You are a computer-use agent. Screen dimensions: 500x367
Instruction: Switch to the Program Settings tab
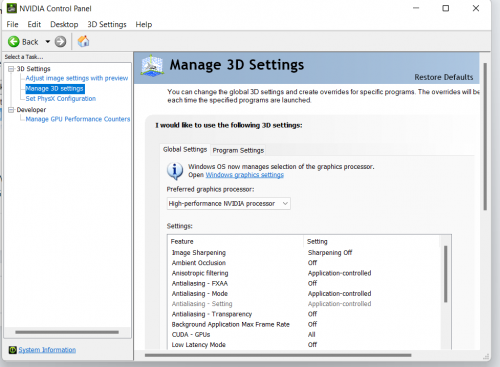pyautogui.click(x=238, y=150)
